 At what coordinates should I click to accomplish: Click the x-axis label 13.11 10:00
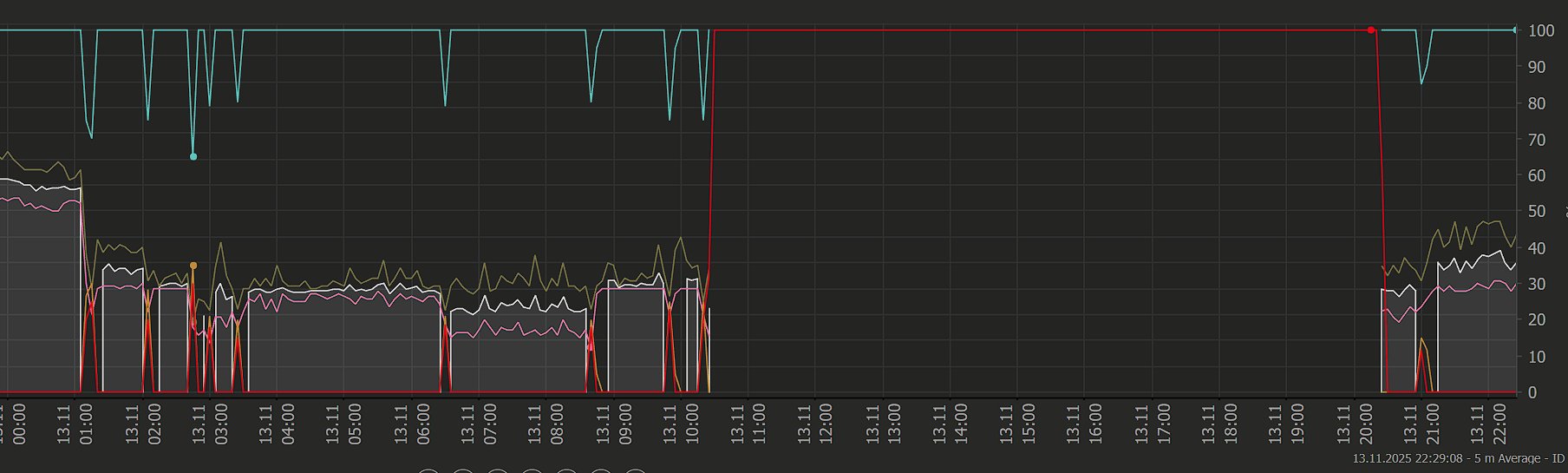[x=680, y=424]
